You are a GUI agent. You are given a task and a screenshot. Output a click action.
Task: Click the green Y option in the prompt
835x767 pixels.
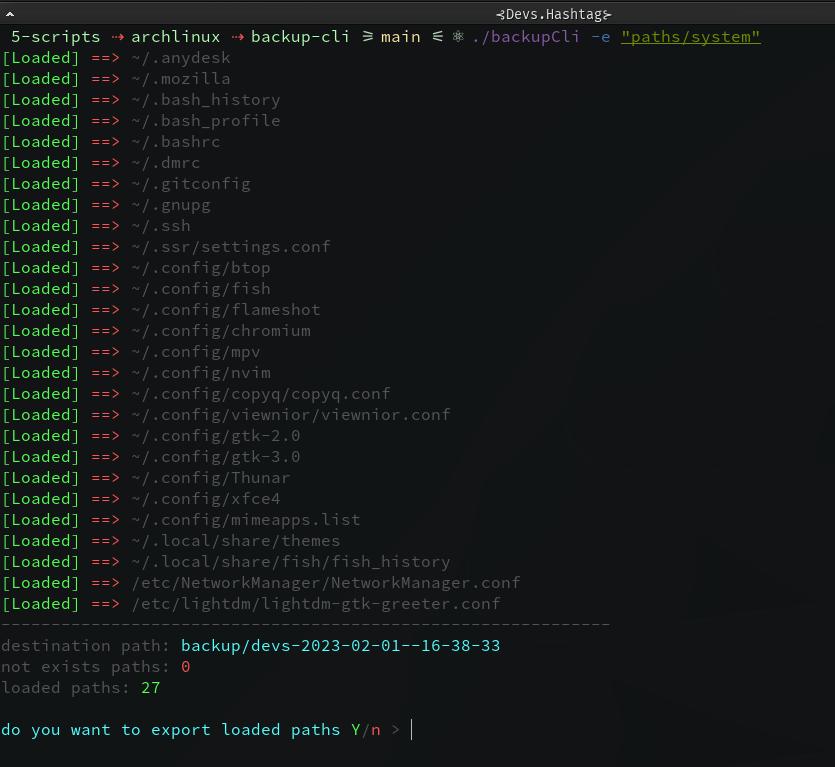pos(356,730)
